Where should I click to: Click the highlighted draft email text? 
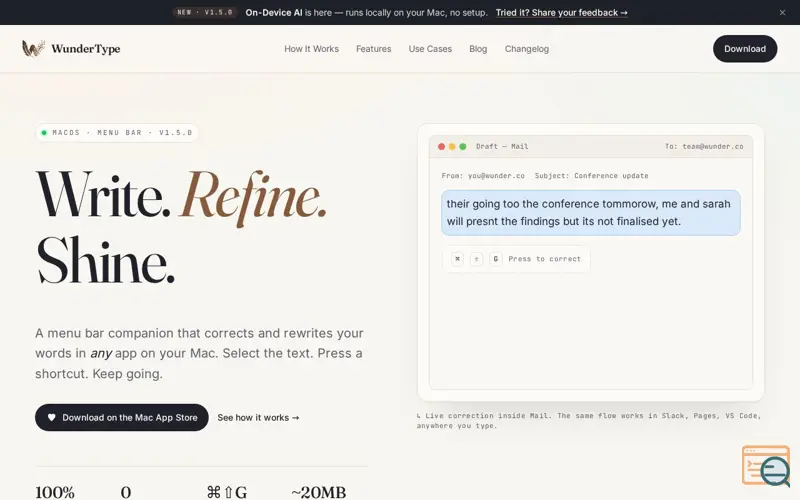591,213
